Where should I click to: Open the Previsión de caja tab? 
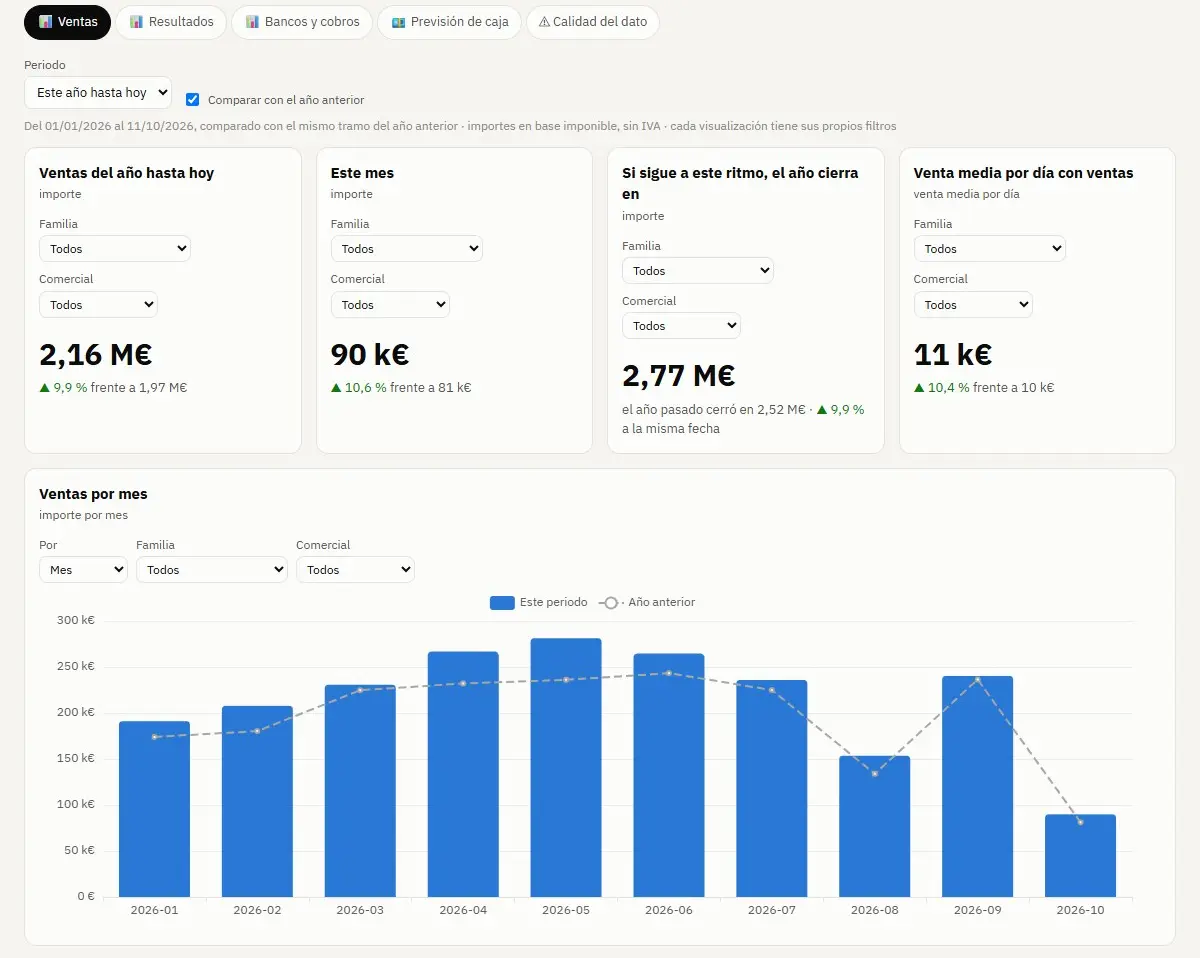tap(449, 22)
